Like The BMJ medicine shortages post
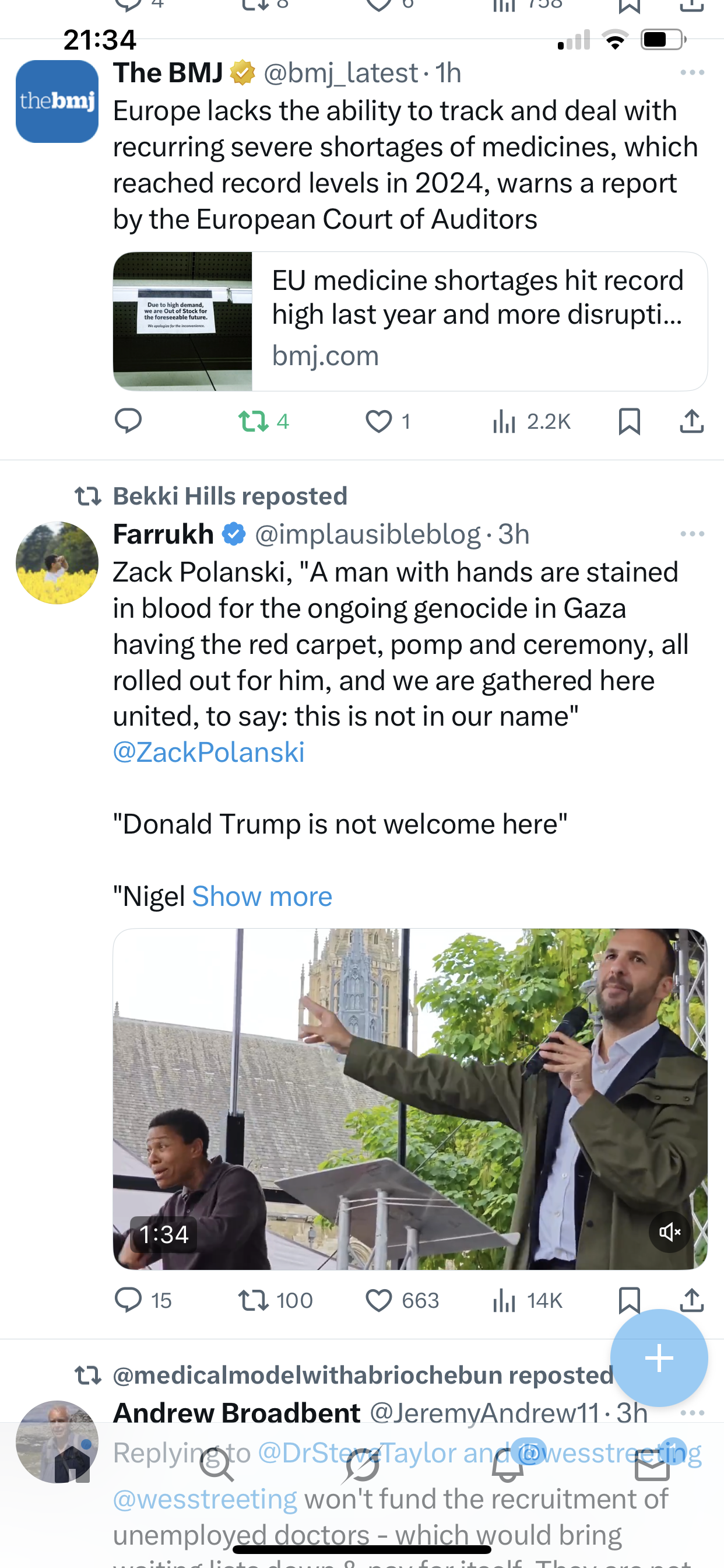724x1568 pixels. [378, 421]
